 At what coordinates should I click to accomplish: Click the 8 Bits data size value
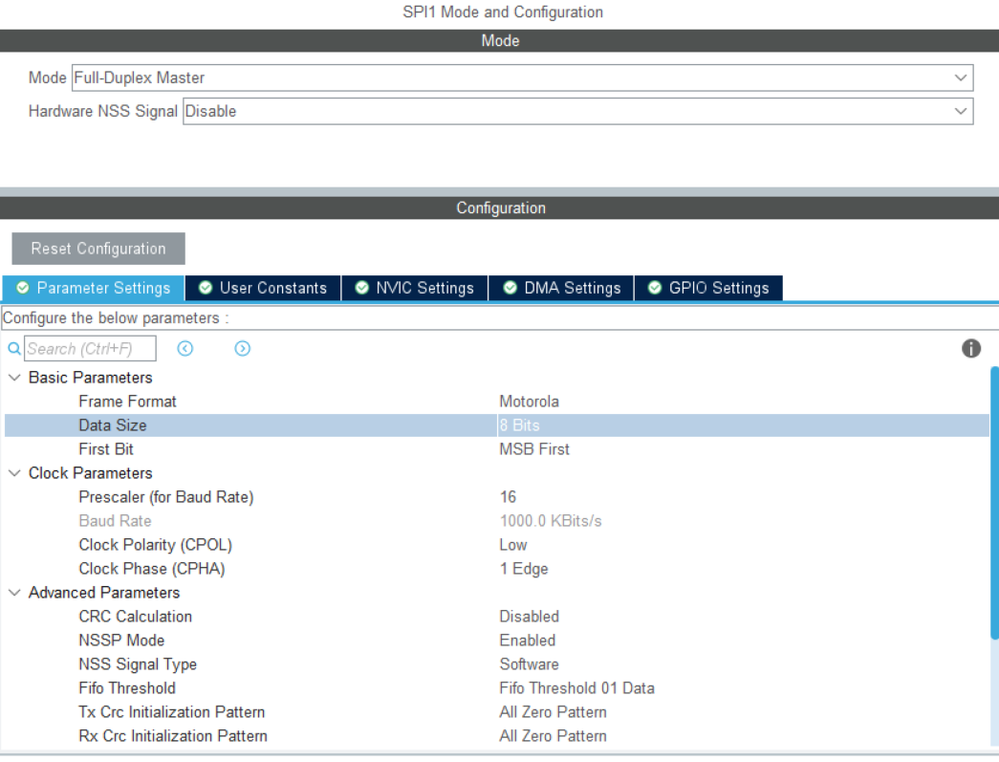tap(519, 426)
